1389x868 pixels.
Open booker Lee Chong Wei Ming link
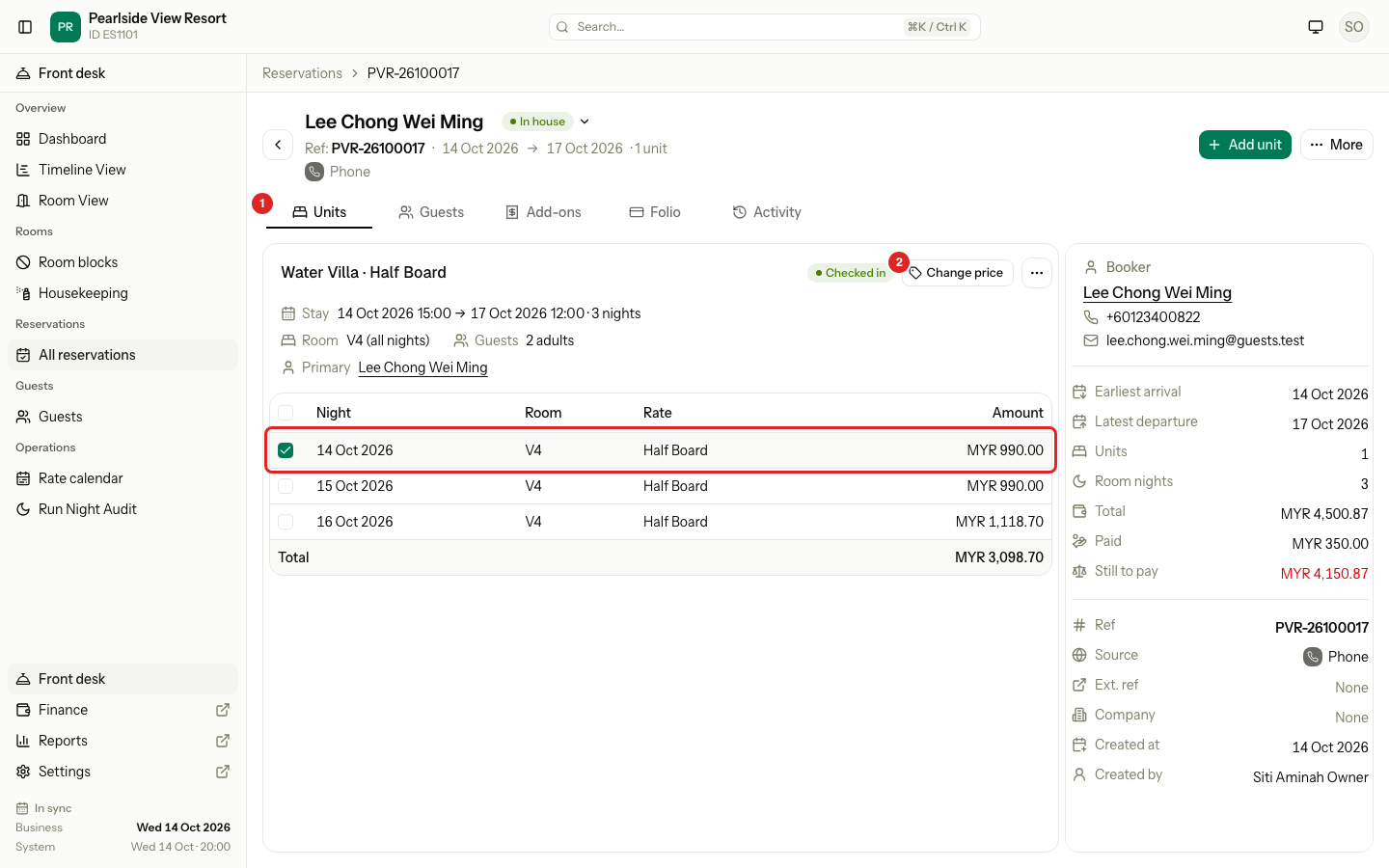click(x=1157, y=293)
